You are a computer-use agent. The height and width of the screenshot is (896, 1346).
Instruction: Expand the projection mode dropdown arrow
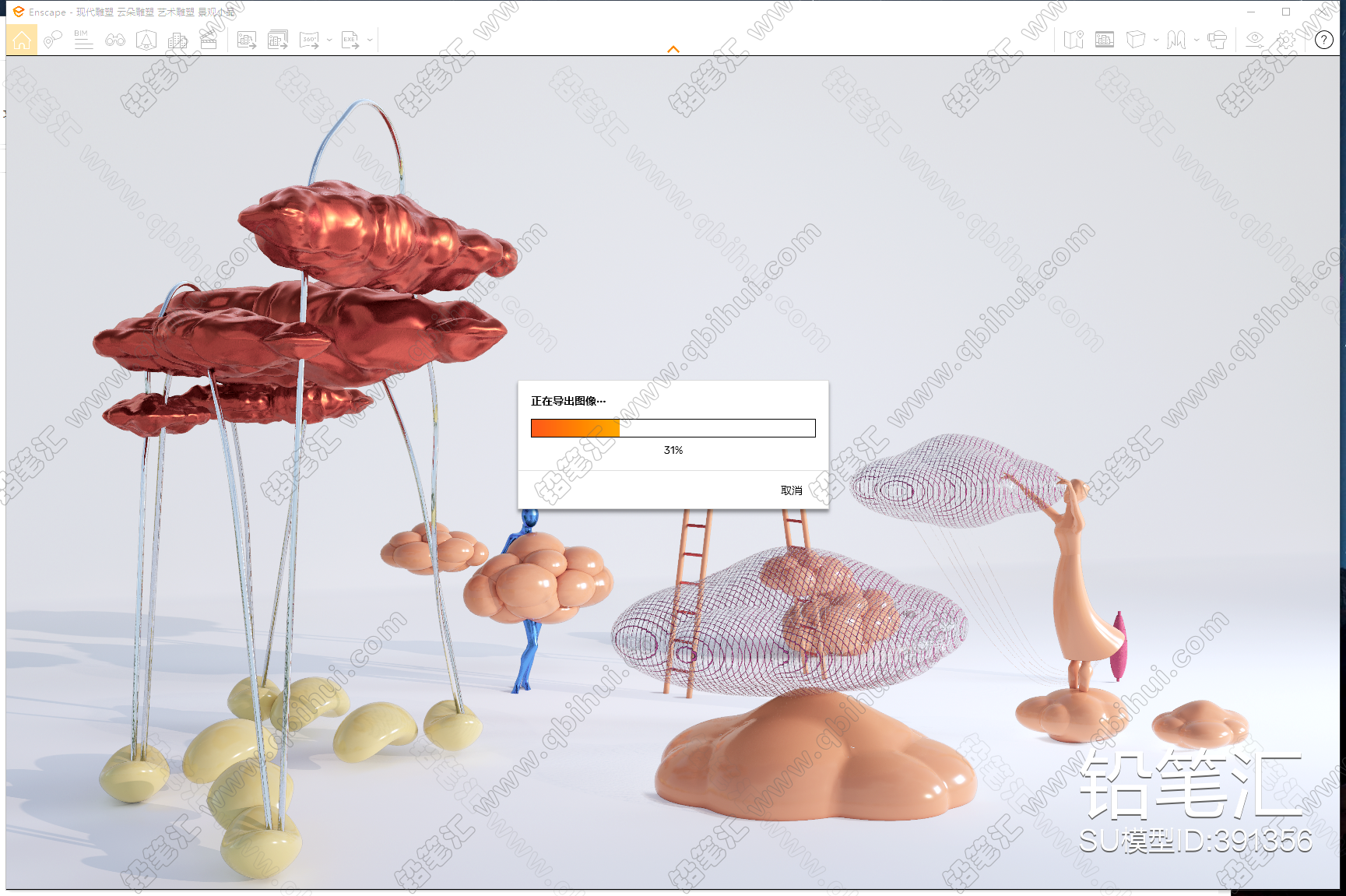[1156, 40]
